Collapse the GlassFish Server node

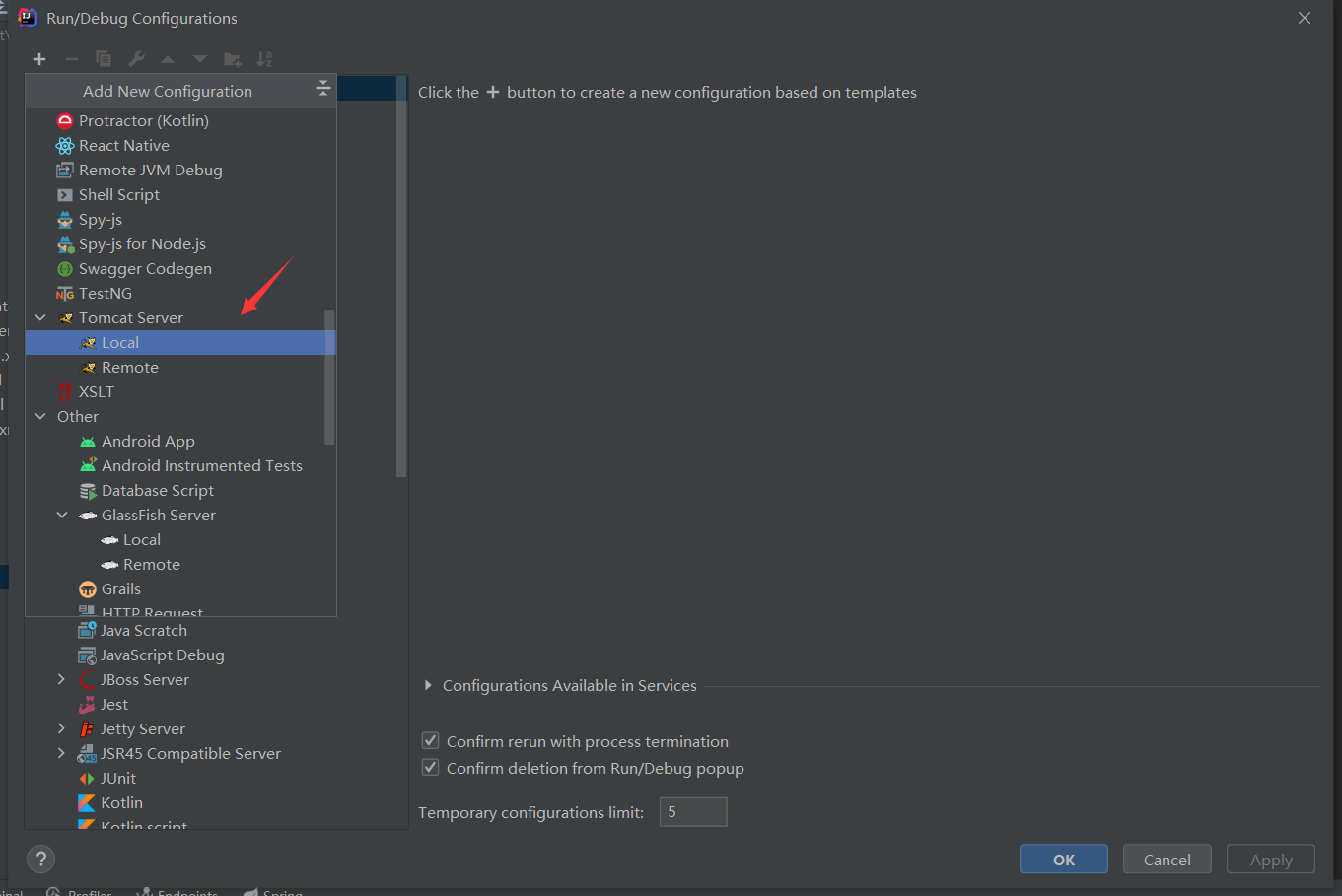[62, 515]
